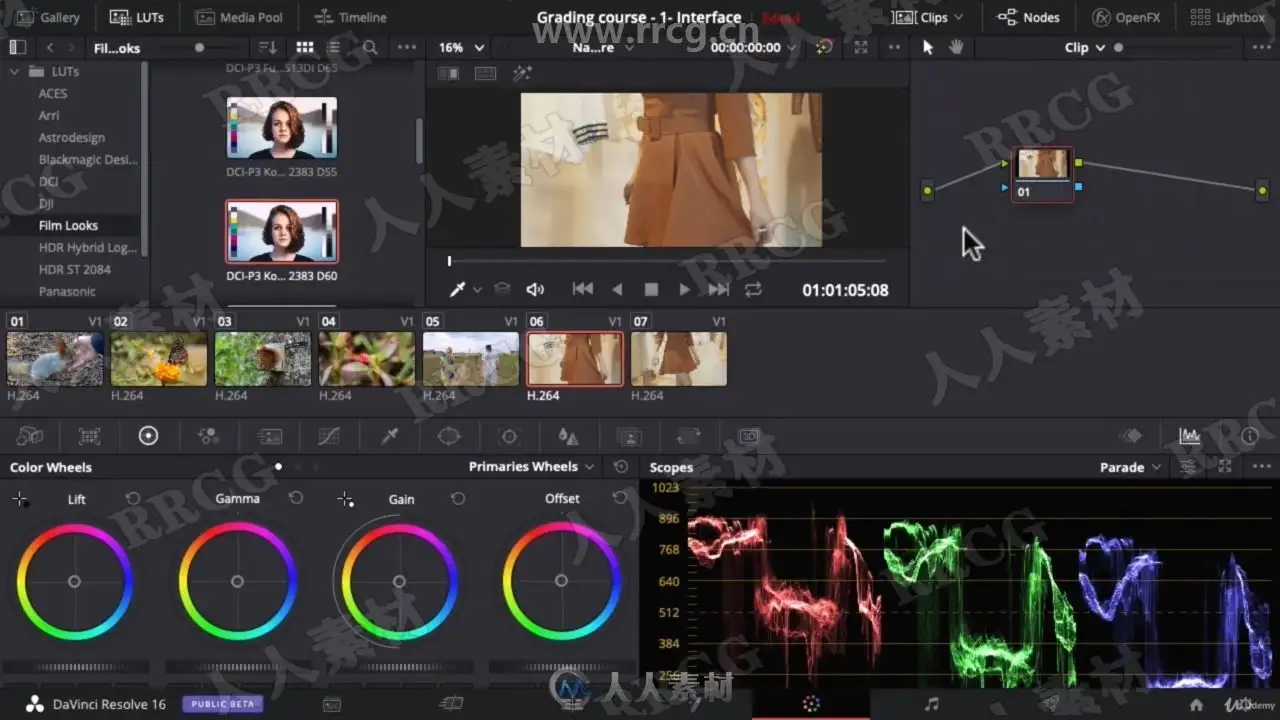Screen dimensions: 1280x720
Task: Open the Parade scope type dropdown
Action: (1131, 467)
